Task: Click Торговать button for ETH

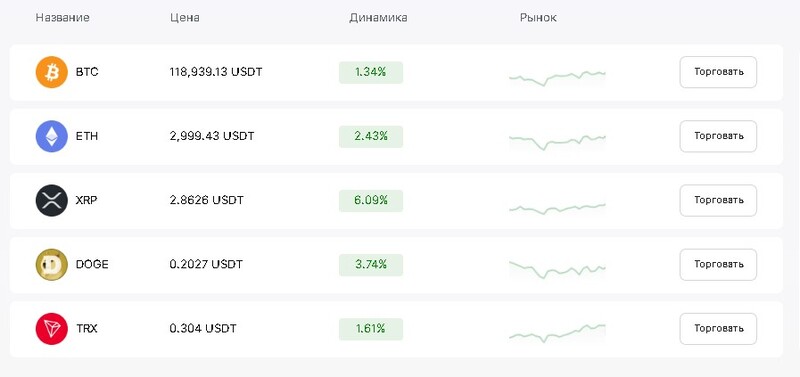Action: [718, 136]
